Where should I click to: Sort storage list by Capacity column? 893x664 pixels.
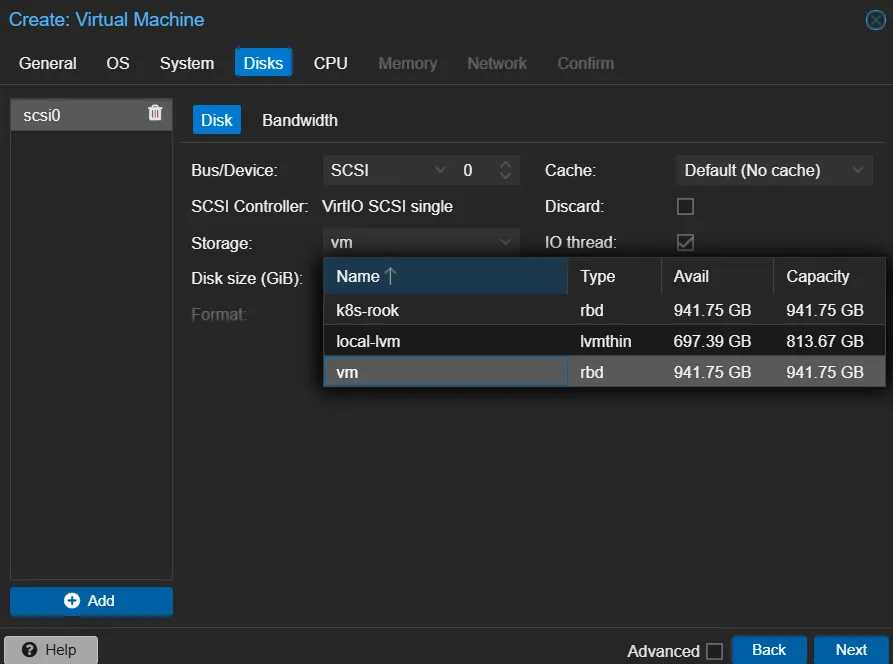pyautogui.click(x=829, y=276)
